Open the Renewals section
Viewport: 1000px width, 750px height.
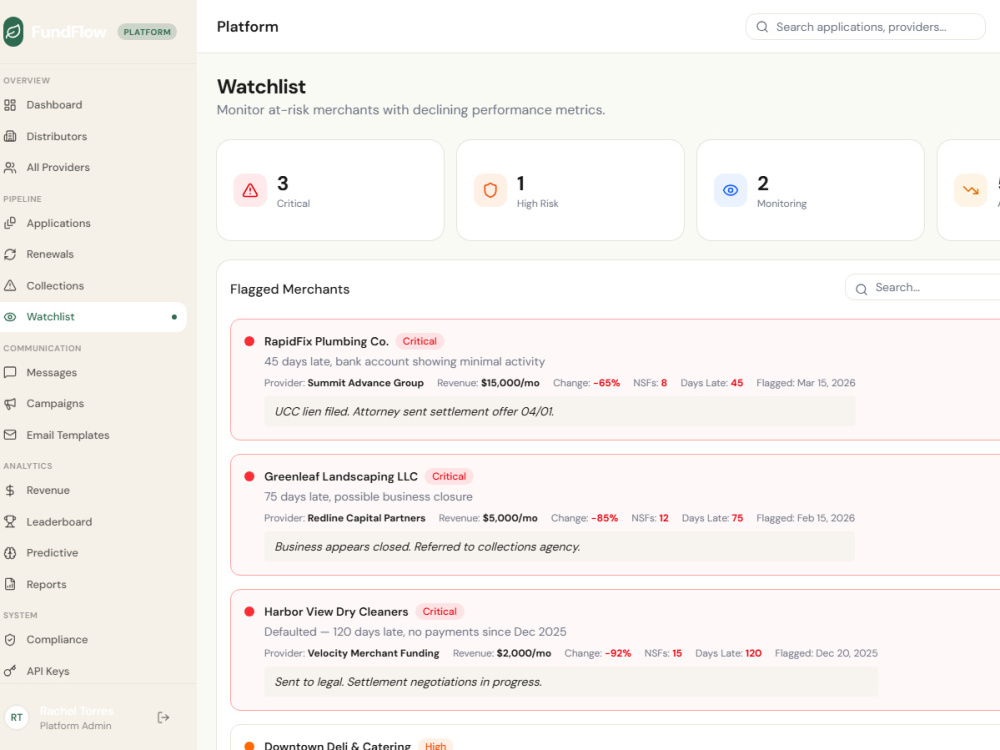pos(93,254)
